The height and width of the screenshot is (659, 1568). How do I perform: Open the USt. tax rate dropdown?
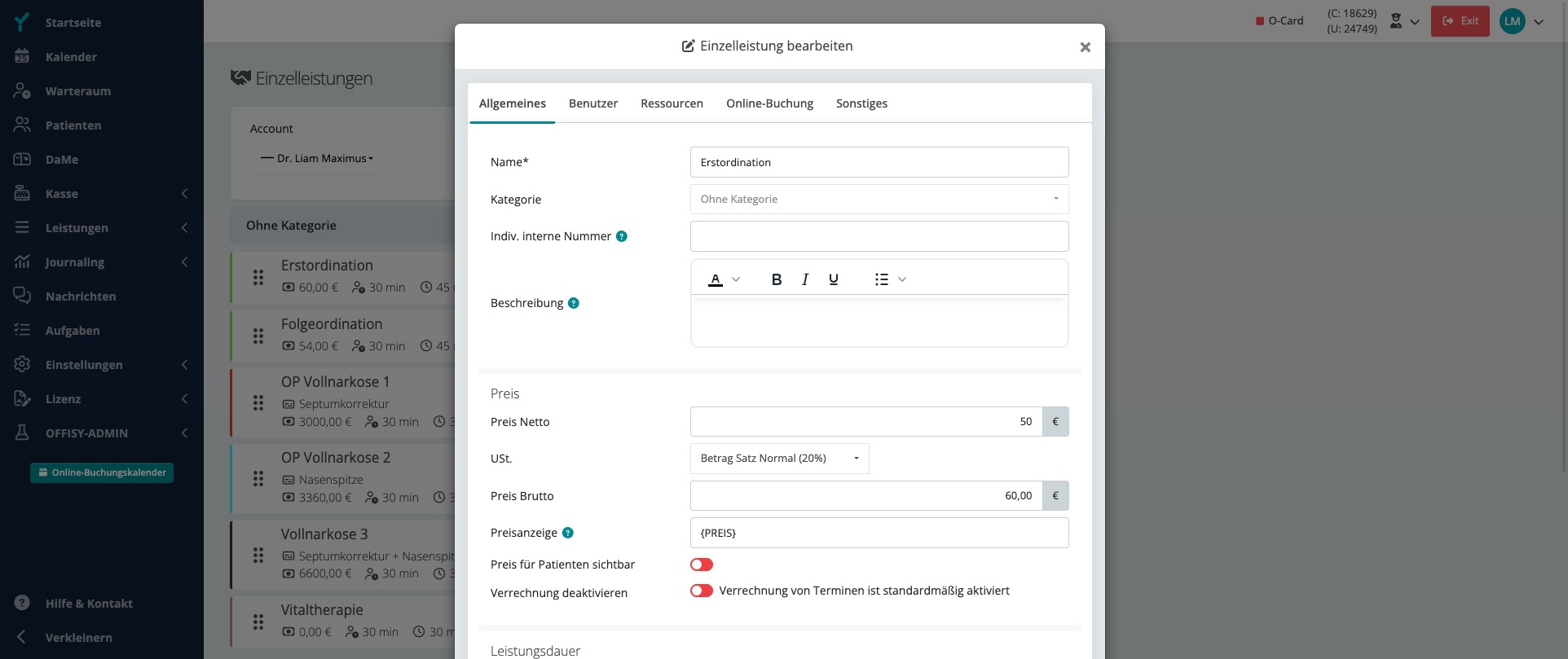point(779,459)
